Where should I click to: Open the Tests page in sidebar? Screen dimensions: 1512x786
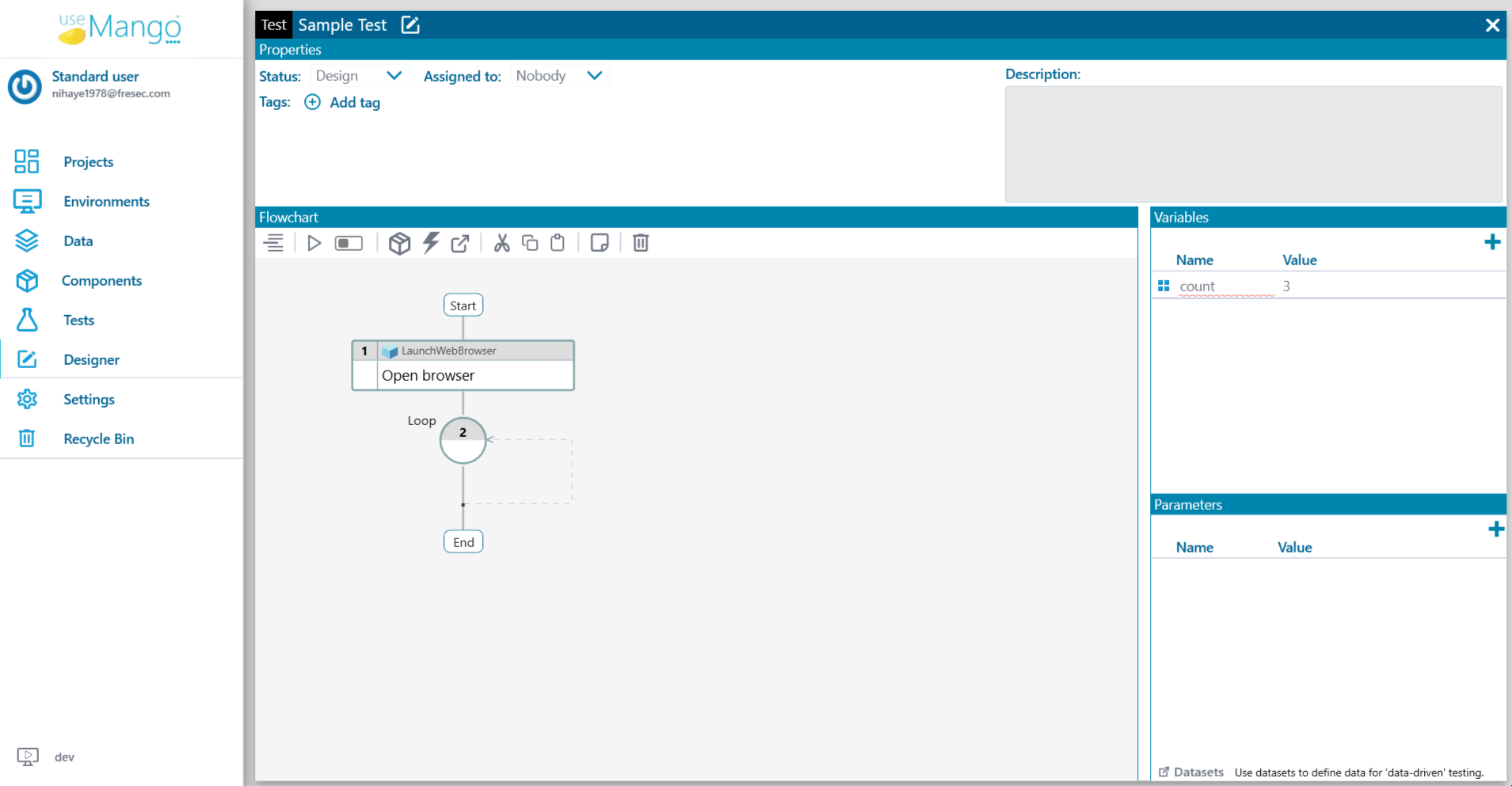tap(78, 320)
